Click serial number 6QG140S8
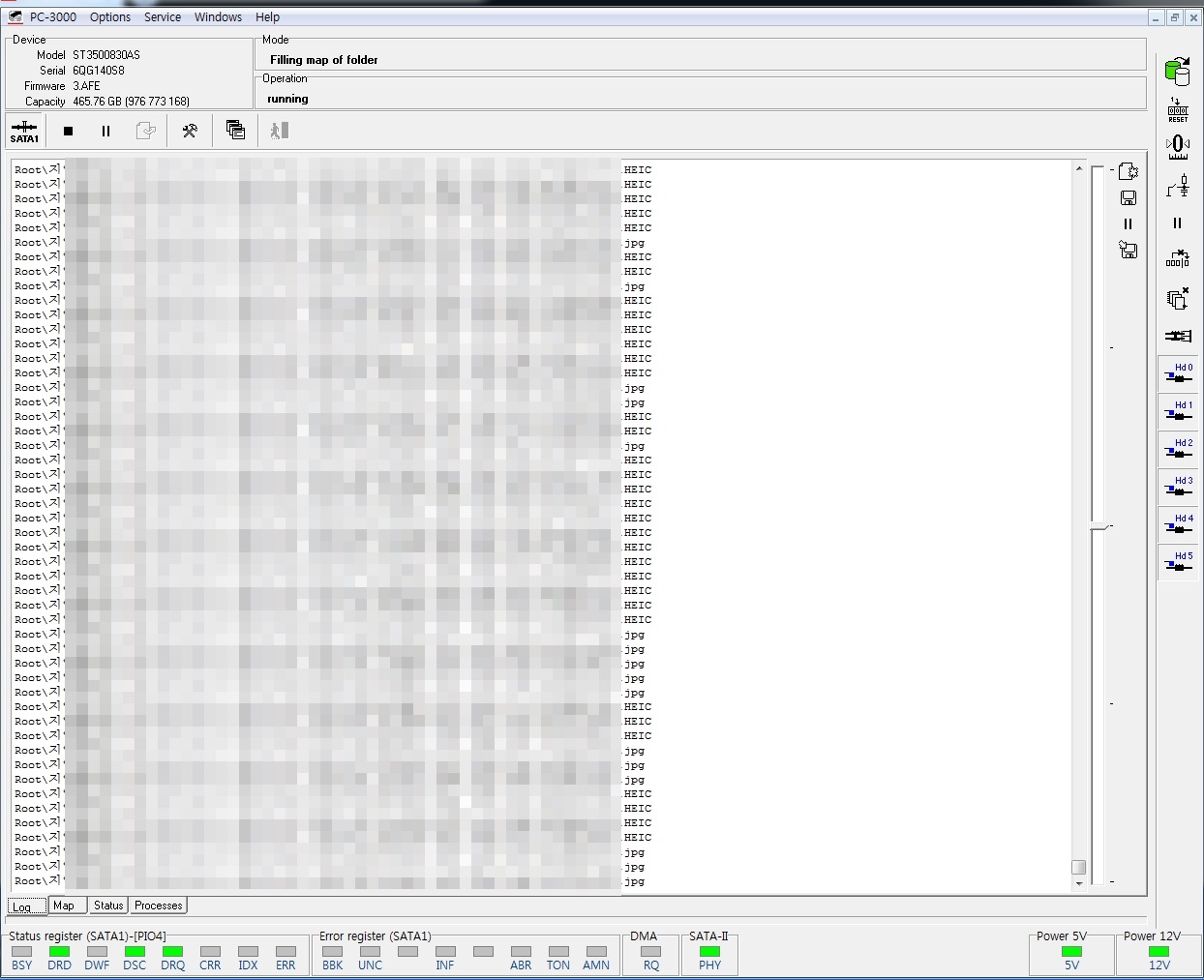This screenshot has height=980, width=1204. tap(99, 71)
